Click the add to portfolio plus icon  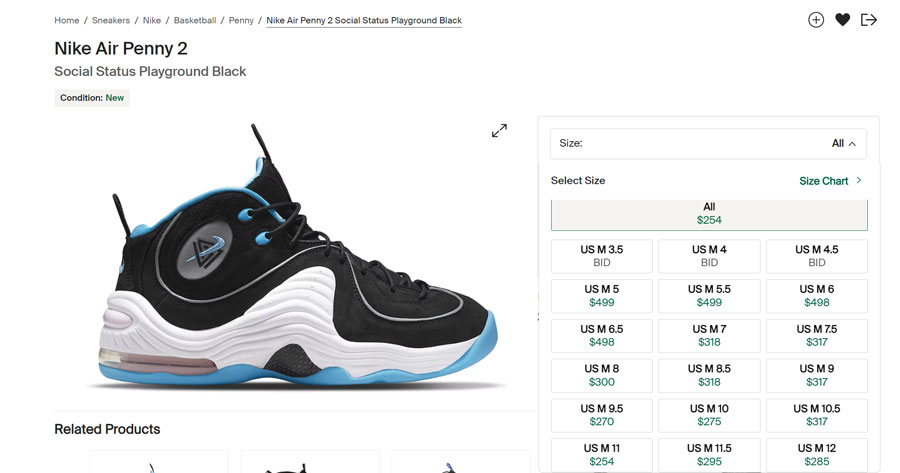click(816, 20)
